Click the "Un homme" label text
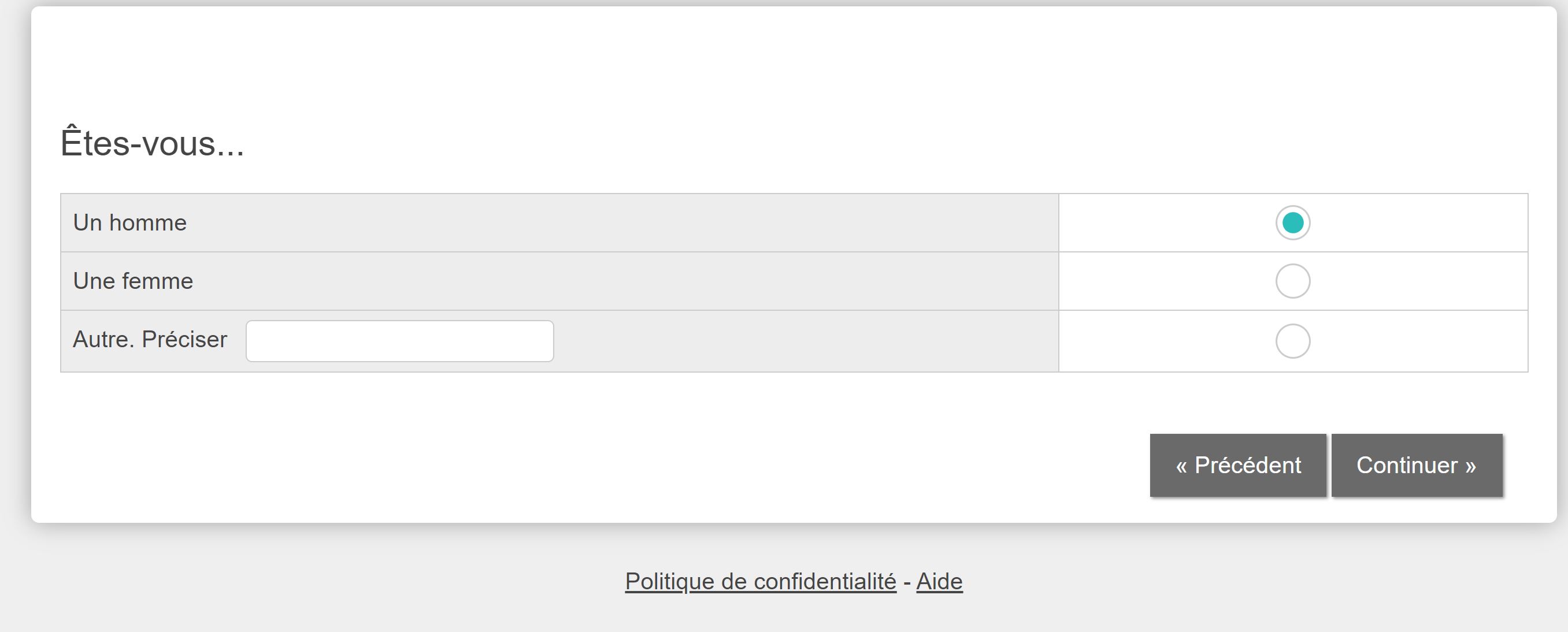This screenshot has width=1568, height=632. (129, 222)
